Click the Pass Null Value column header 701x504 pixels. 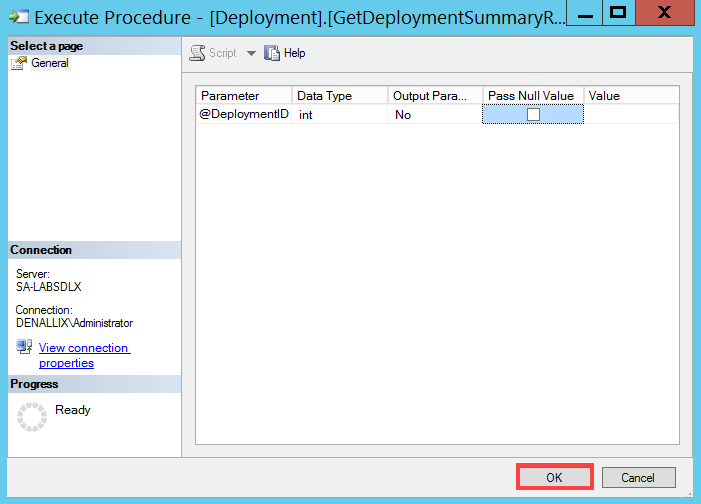[x=533, y=96]
